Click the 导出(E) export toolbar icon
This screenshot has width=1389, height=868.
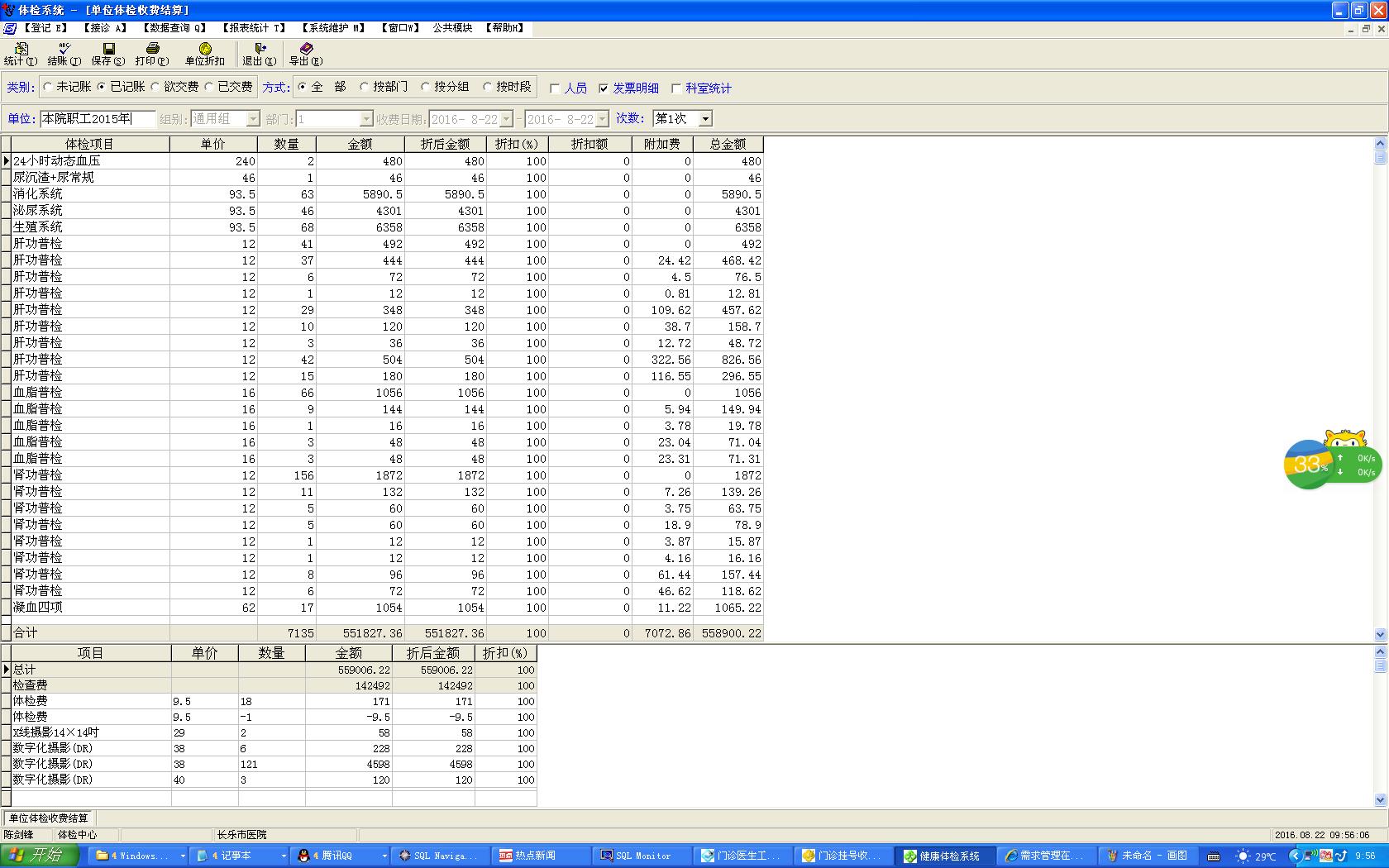(x=306, y=55)
